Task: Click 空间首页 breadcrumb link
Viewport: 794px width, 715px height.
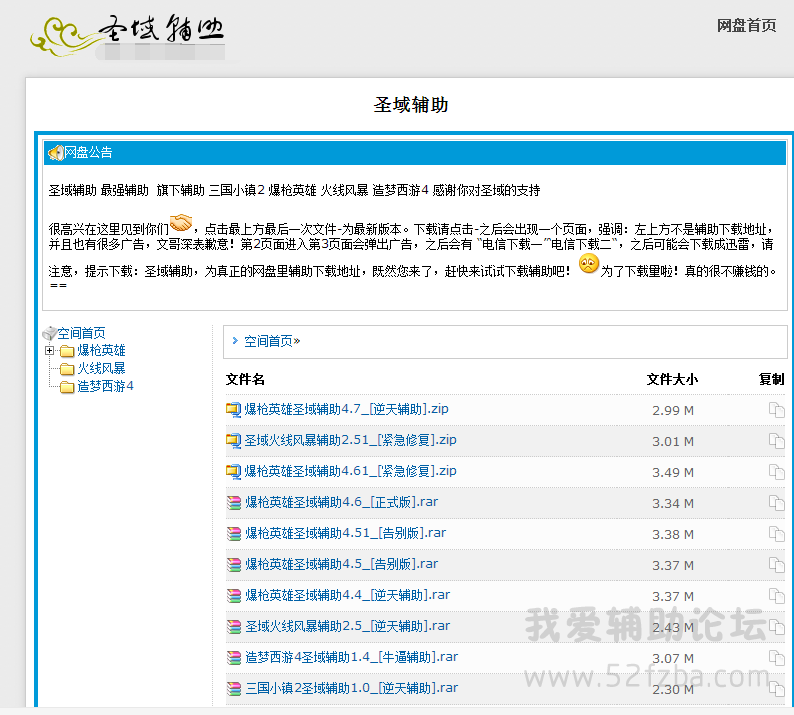Action: tap(268, 341)
